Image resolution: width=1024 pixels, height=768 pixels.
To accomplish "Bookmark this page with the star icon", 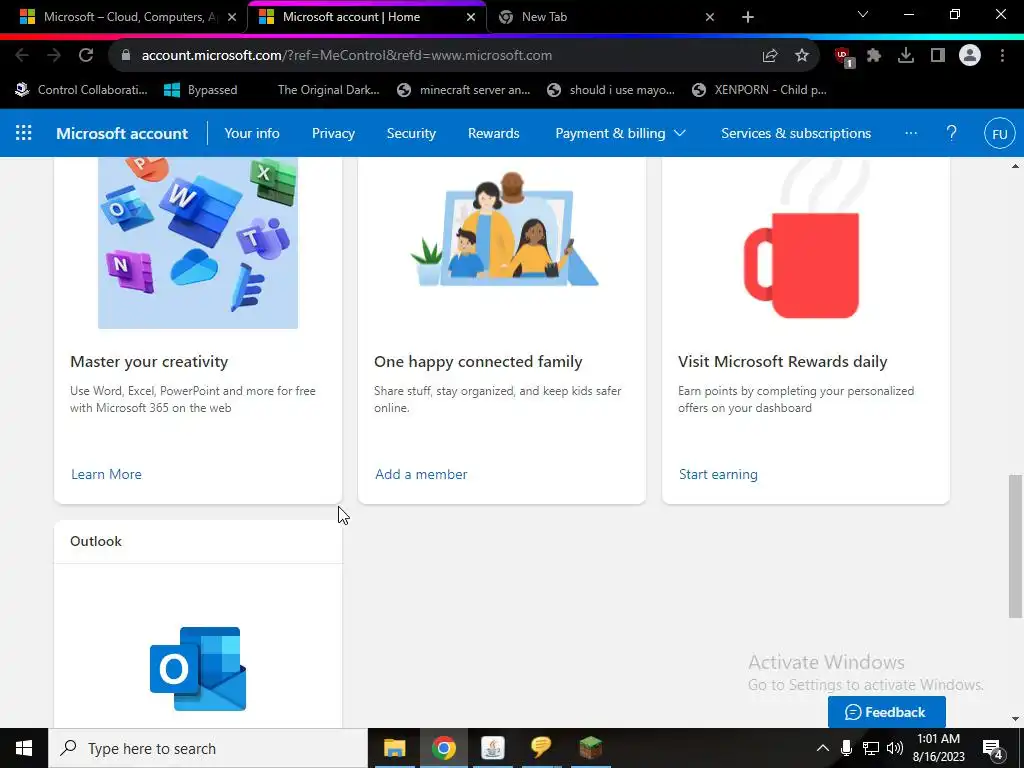I will tap(802, 56).
